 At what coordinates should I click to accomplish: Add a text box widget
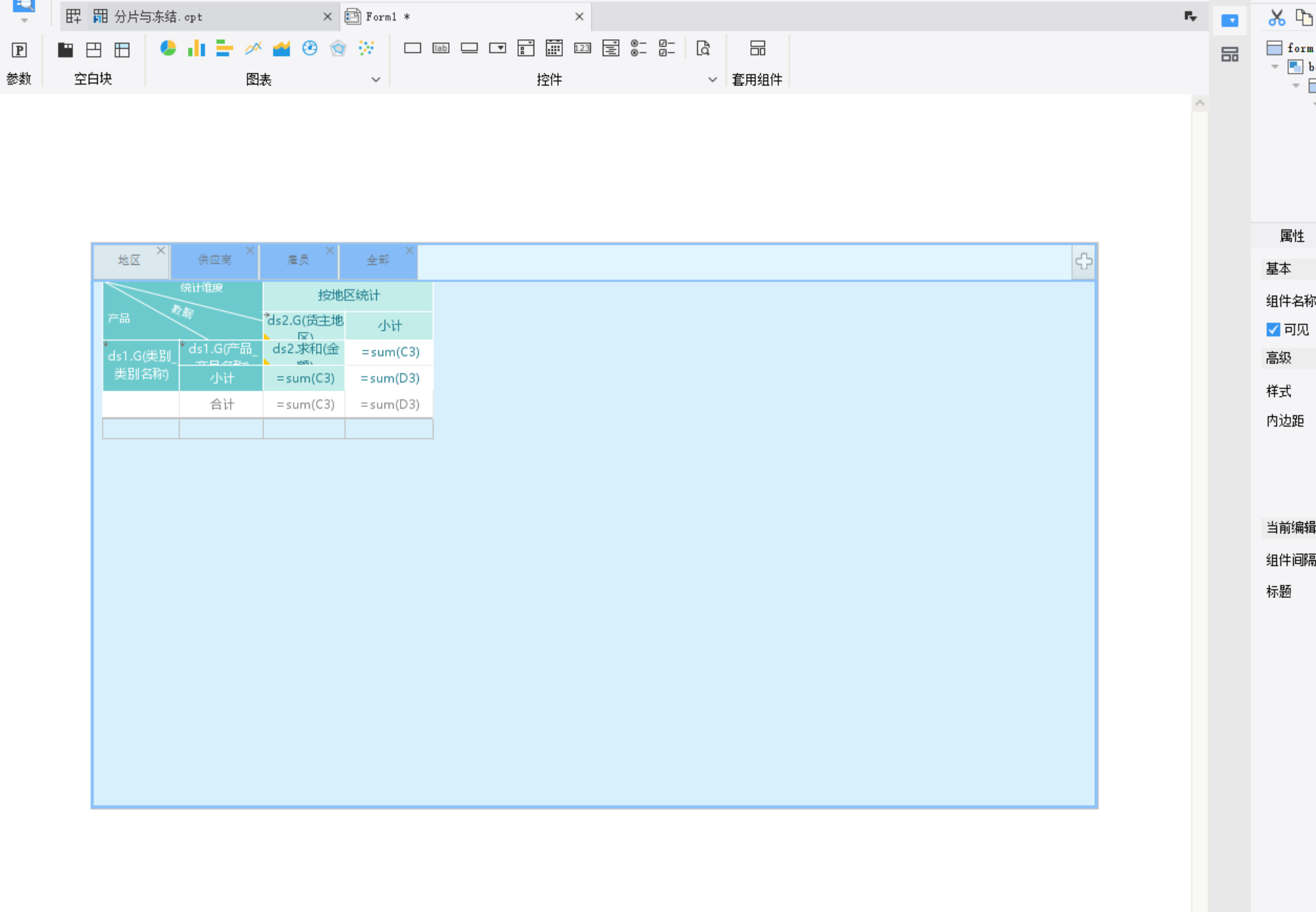click(x=413, y=48)
